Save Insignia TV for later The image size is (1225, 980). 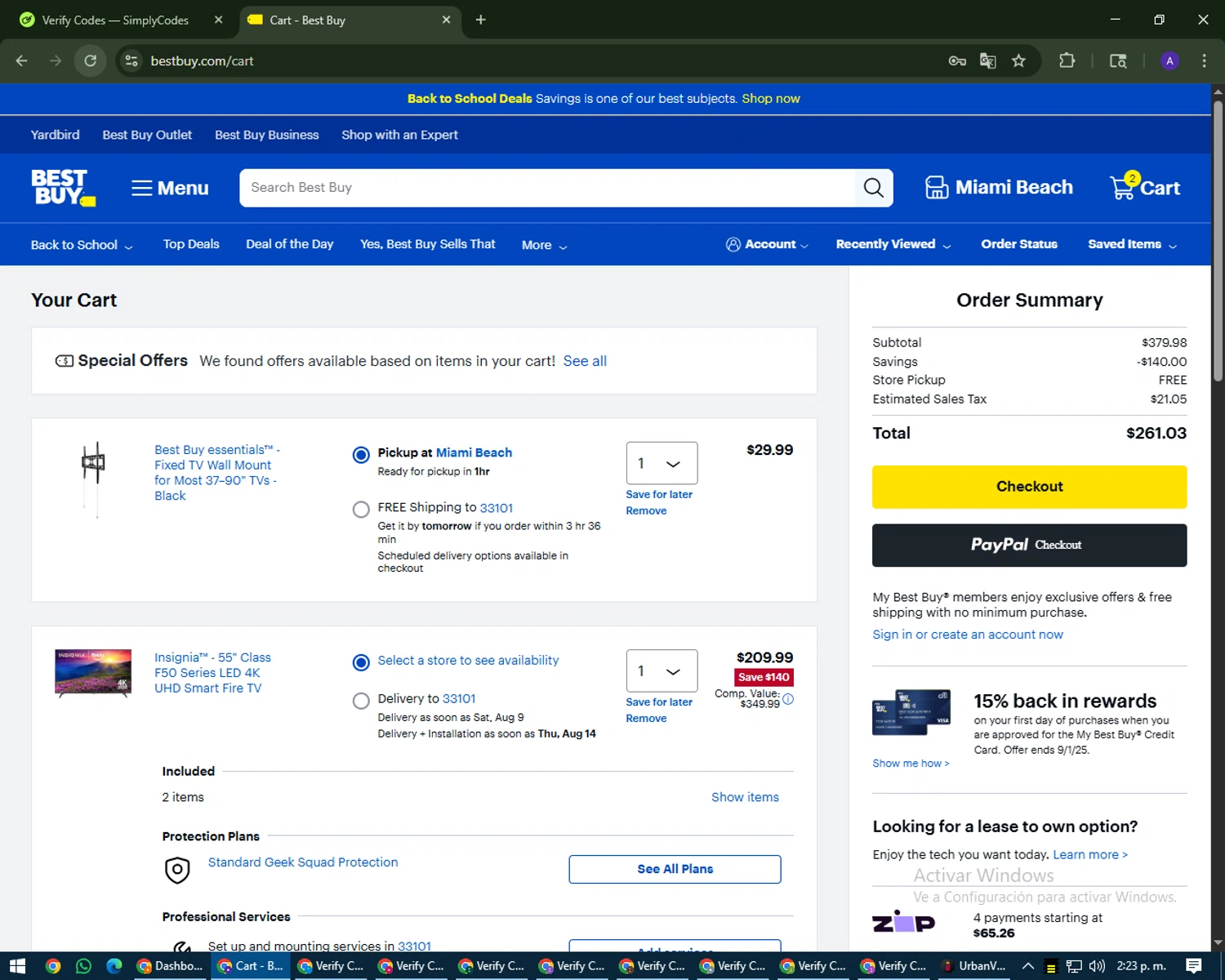[659, 702]
